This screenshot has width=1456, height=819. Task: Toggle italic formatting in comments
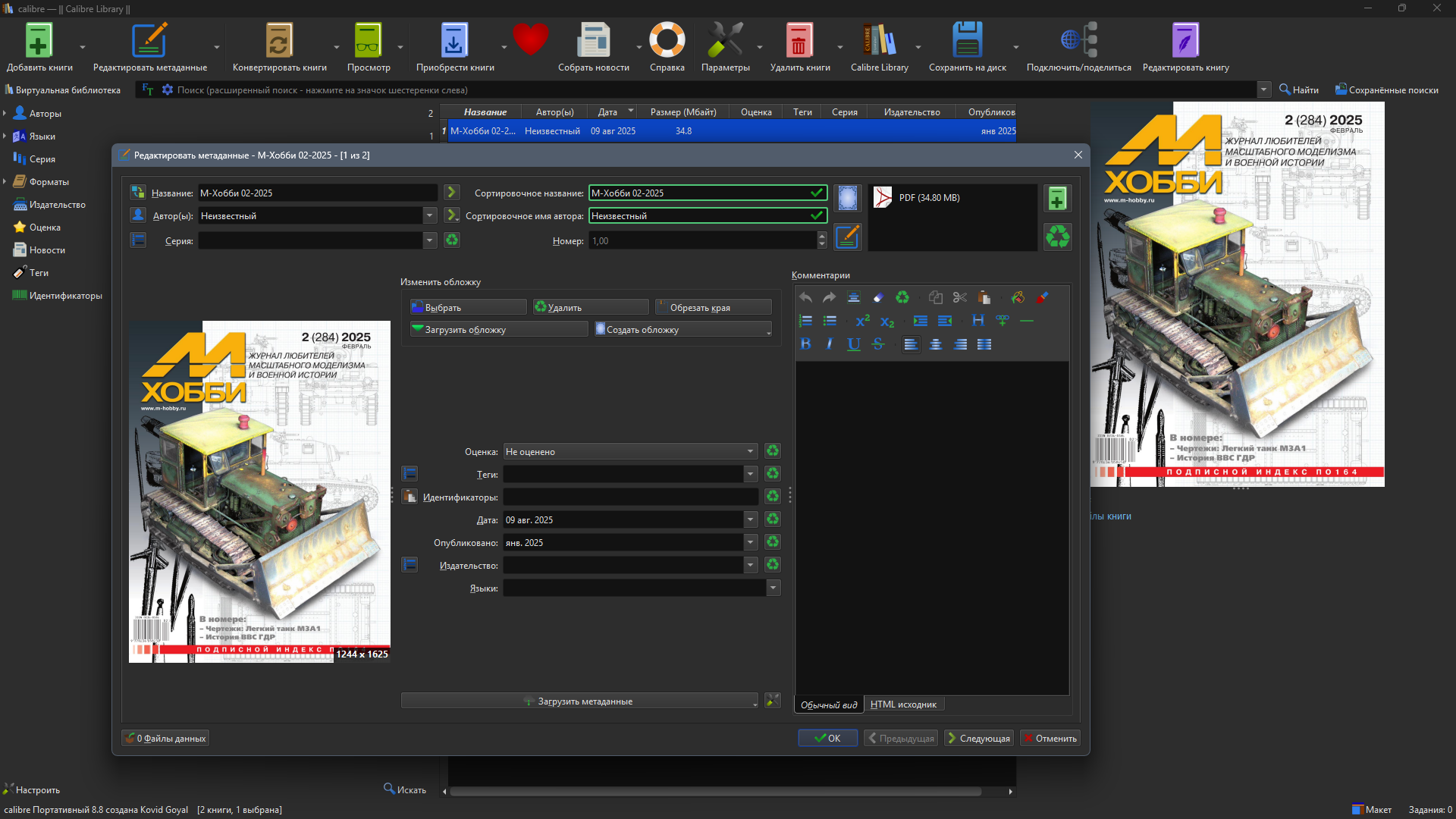point(830,344)
